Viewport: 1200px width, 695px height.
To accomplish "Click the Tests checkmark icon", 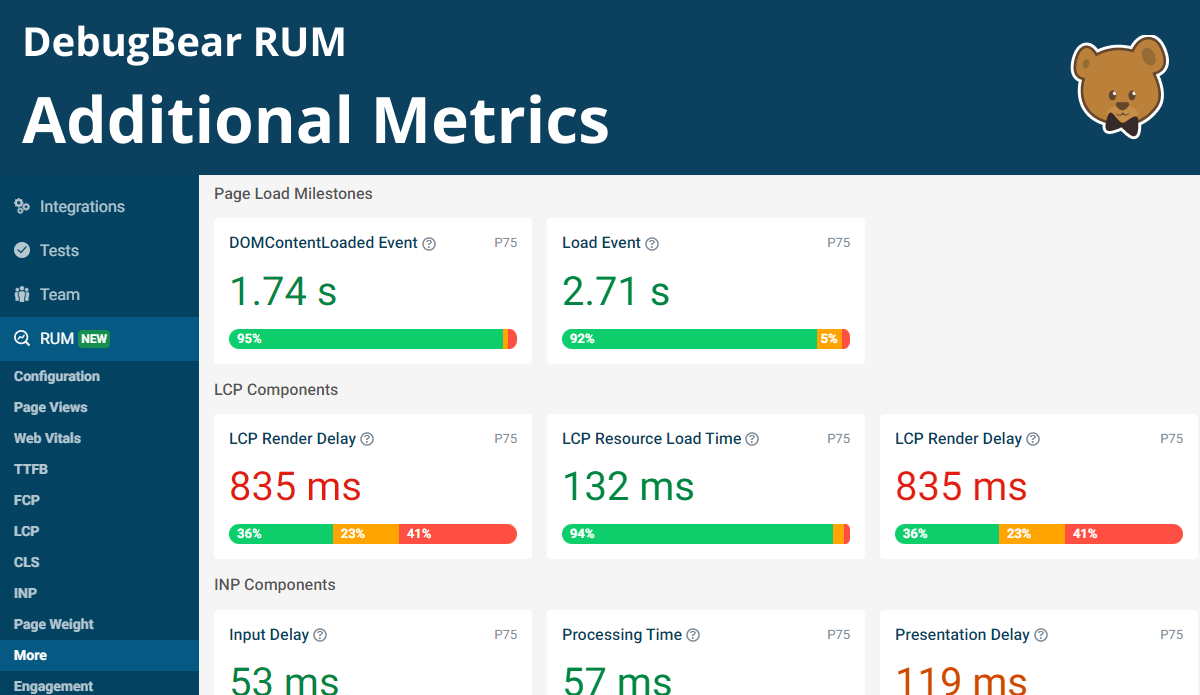I will click(22, 251).
